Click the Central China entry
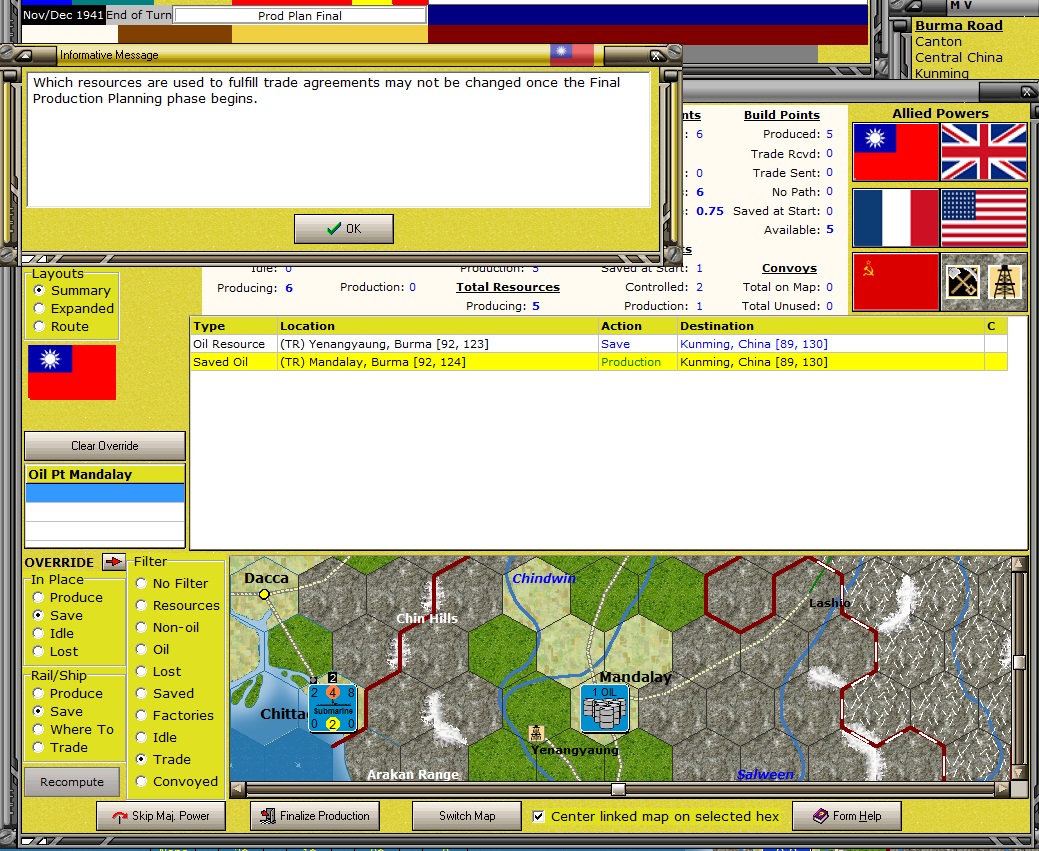 pos(958,57)
